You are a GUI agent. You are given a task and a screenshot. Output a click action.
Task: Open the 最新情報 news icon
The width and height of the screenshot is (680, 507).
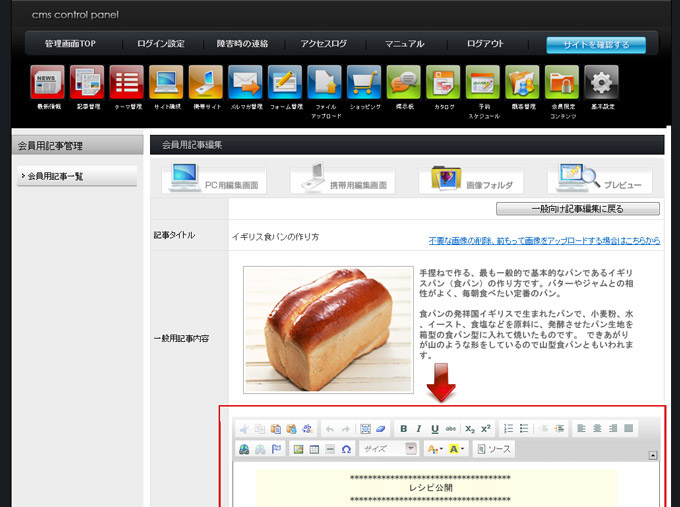[47, 82]
